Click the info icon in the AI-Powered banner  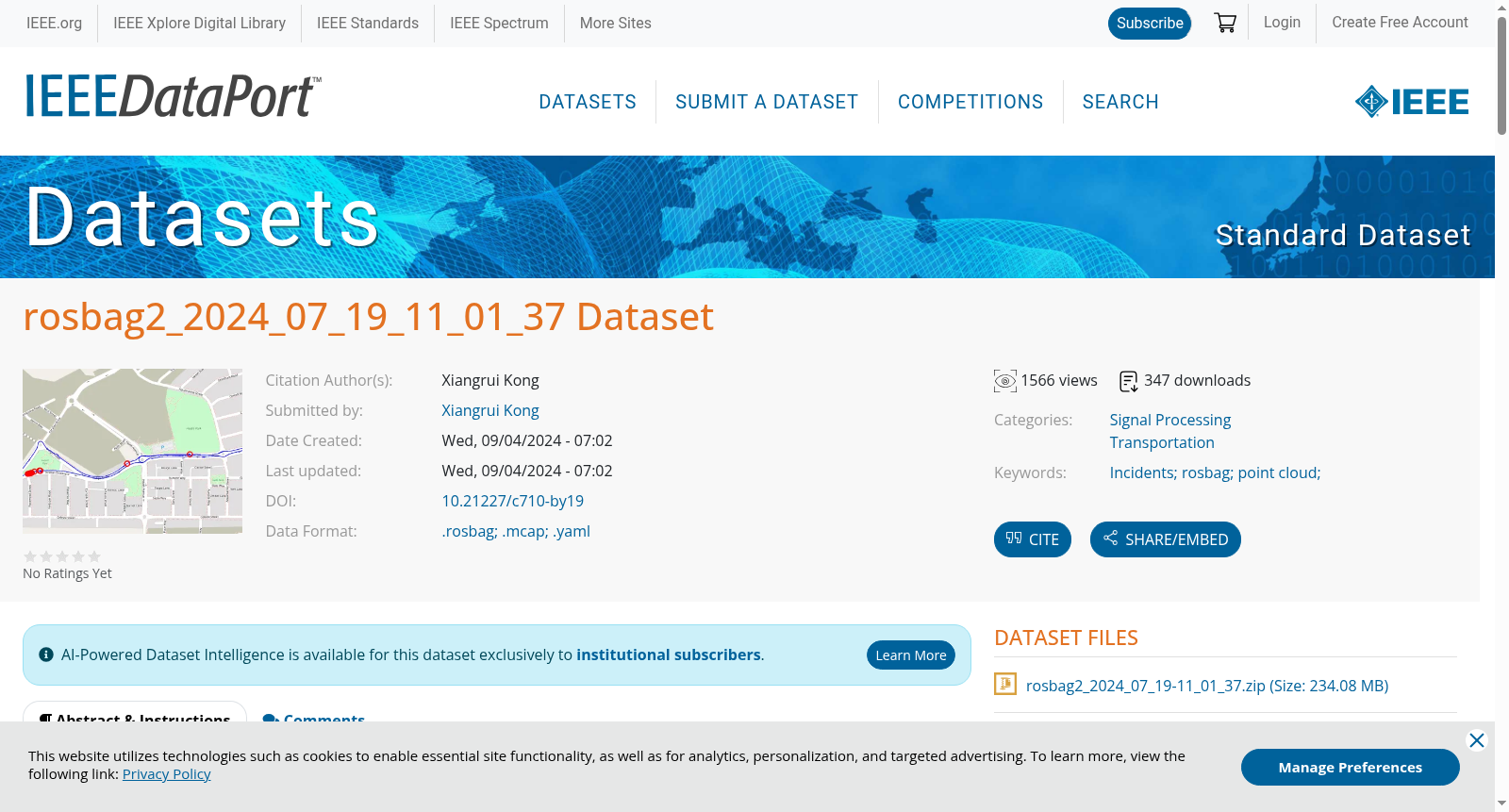46,655
